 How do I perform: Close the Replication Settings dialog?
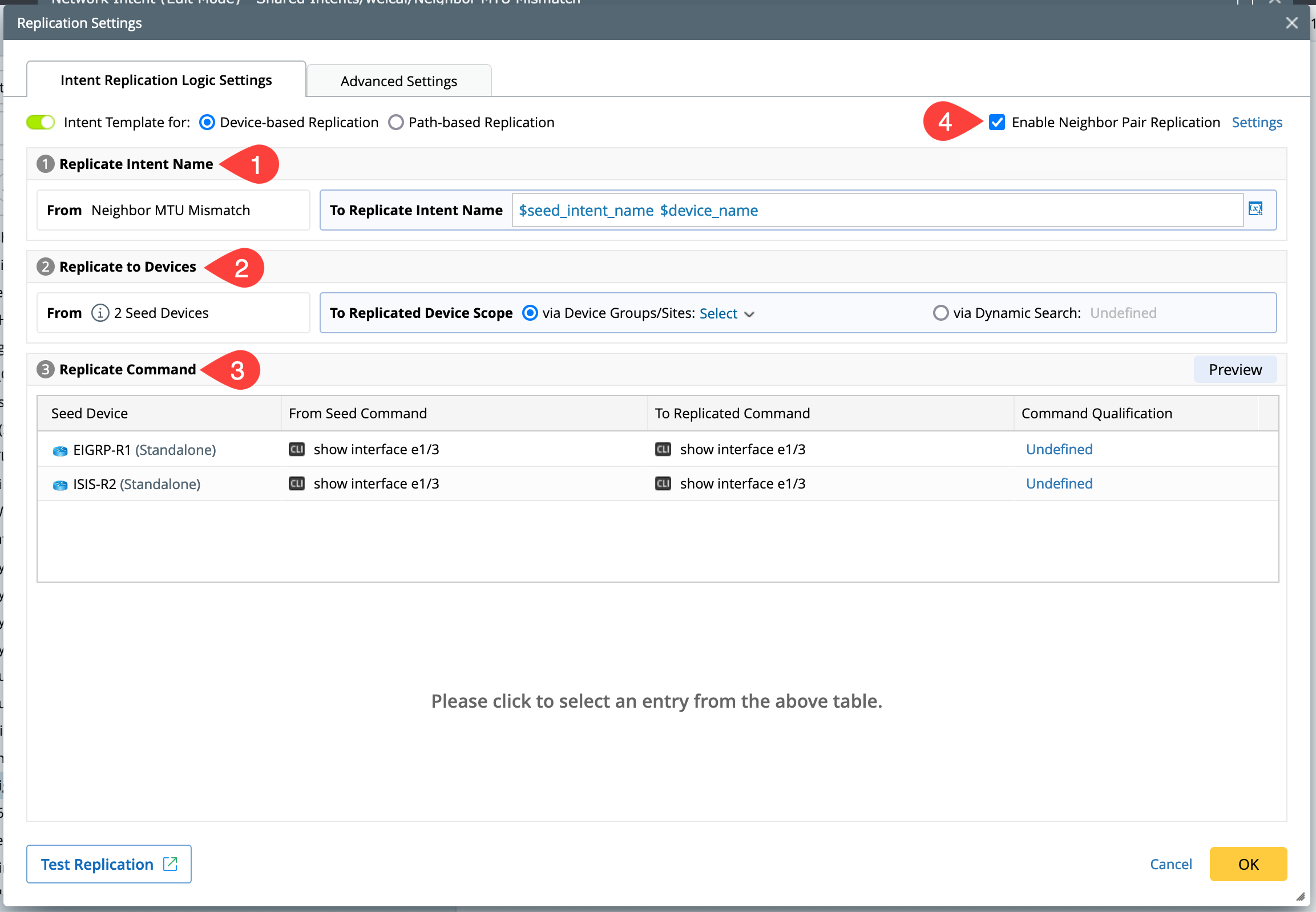click(1291, 23)
